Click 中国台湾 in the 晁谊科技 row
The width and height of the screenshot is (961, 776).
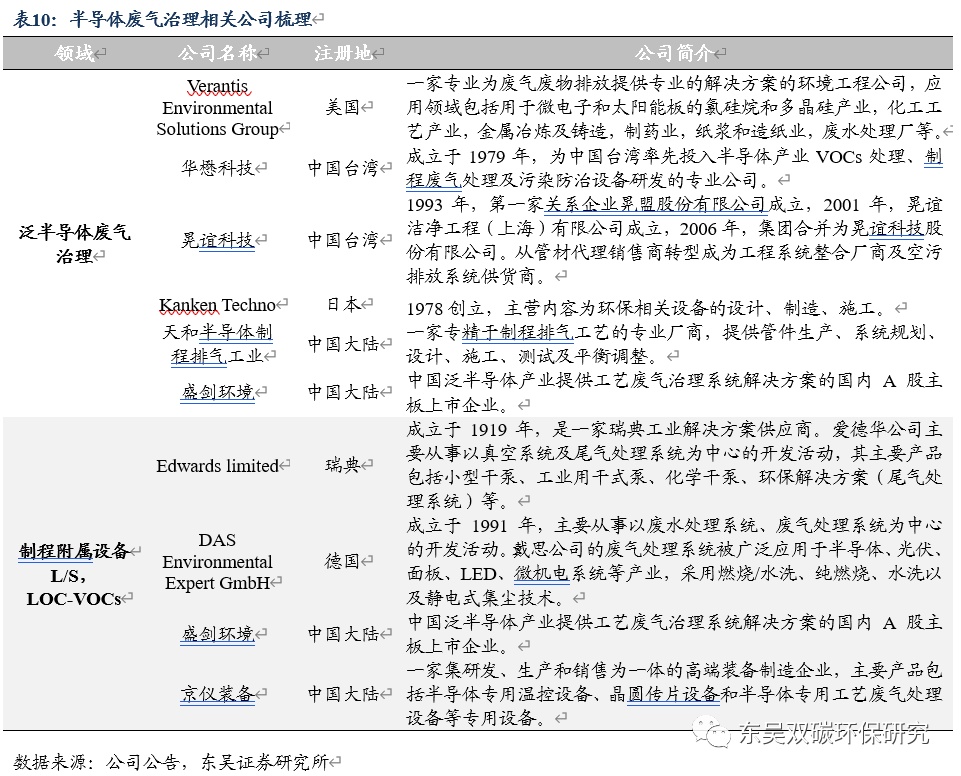pyautogui.click(x=343, y=240)
